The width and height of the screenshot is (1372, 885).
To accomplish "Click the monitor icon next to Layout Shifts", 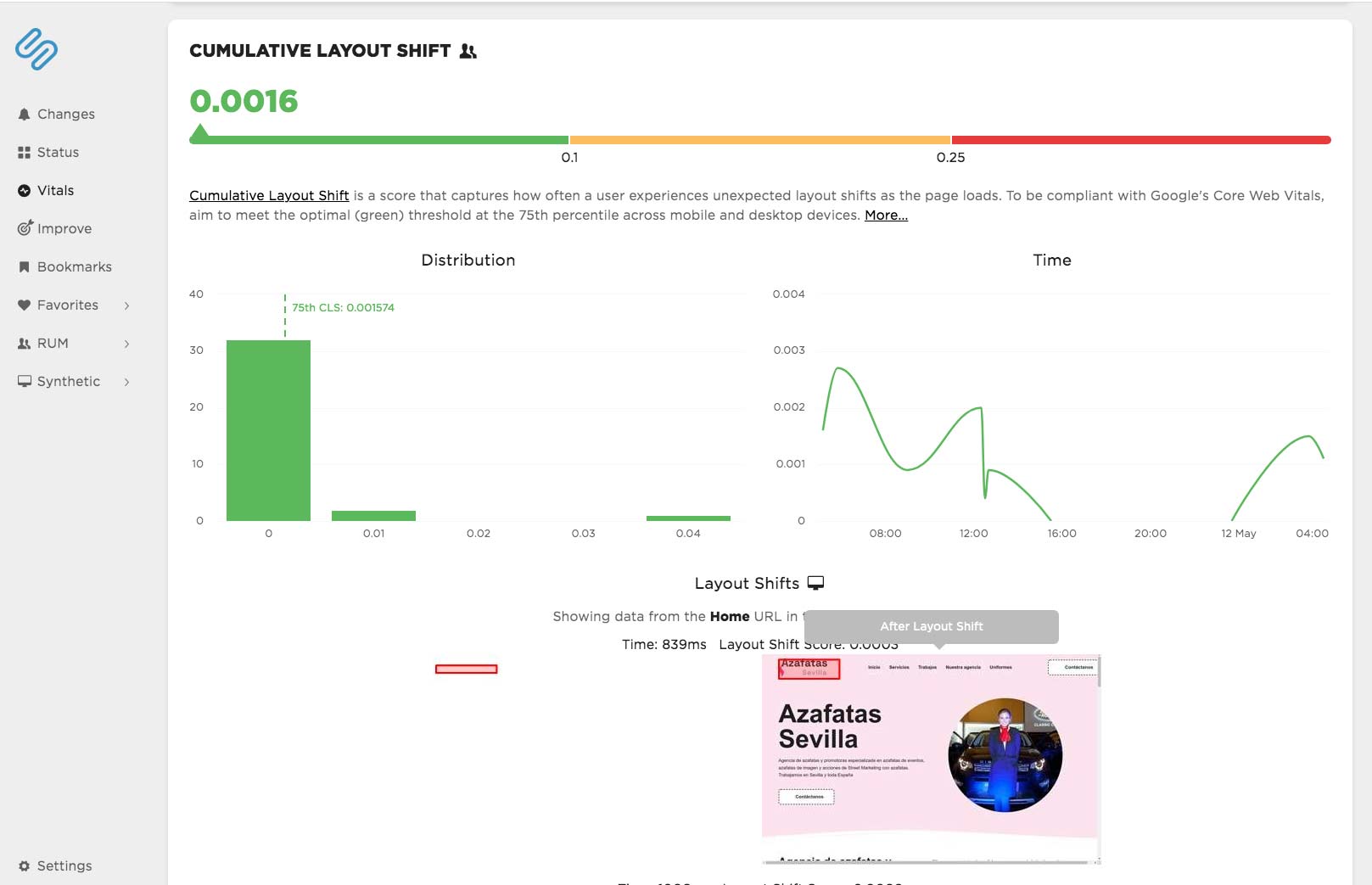I will click(x=815, y=583).
